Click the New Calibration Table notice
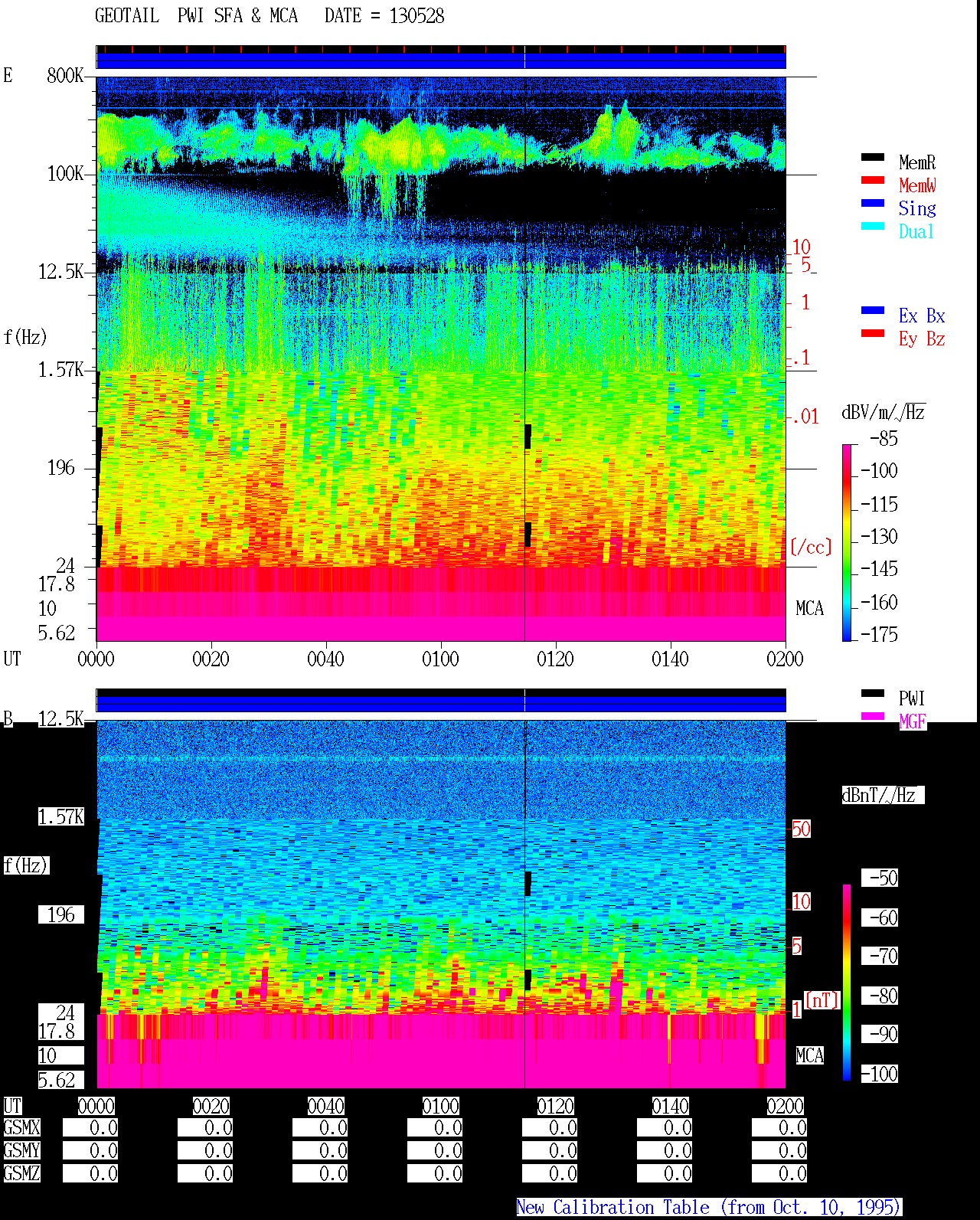Viewport: 980px width, 1220px height. point(709,1207)
